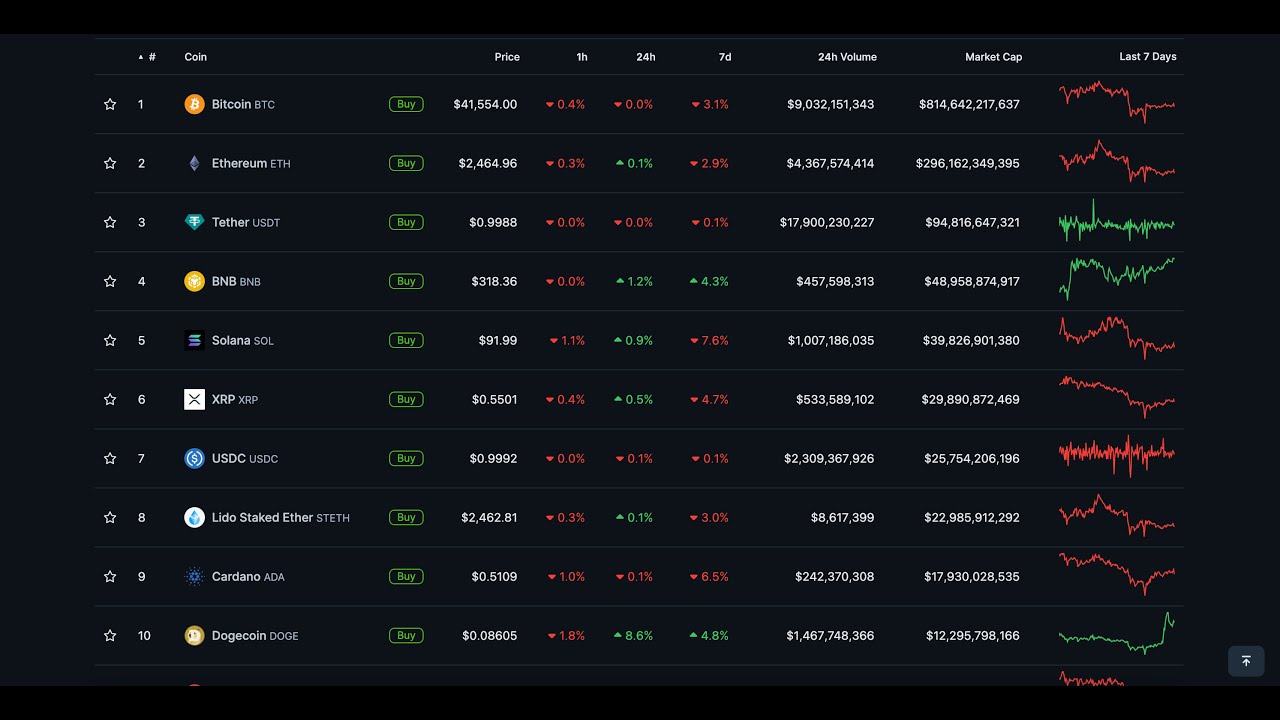Sort by 1h change column header
Screen dimensions: 1280x720
coord(582,57)
